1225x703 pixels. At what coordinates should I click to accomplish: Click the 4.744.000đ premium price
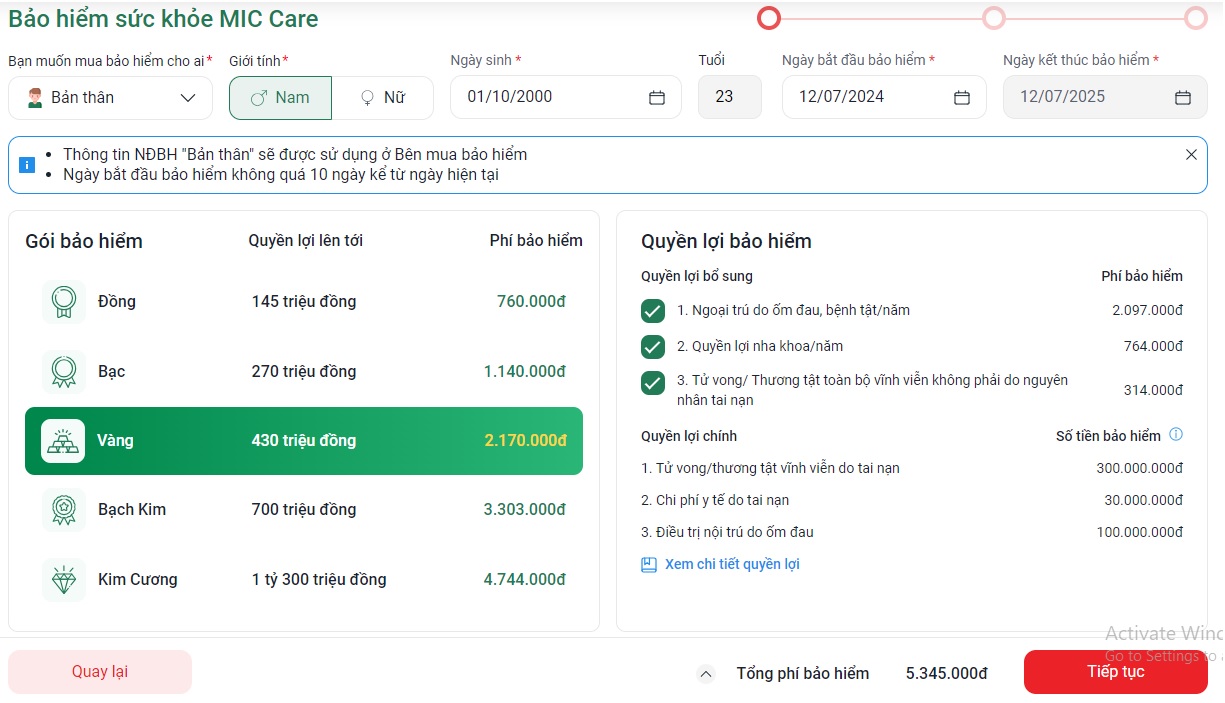tap(525, 580)
